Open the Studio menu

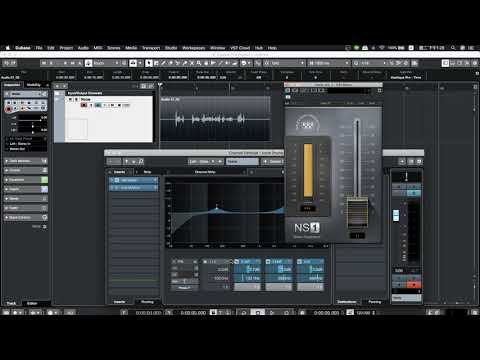point(171,48)
